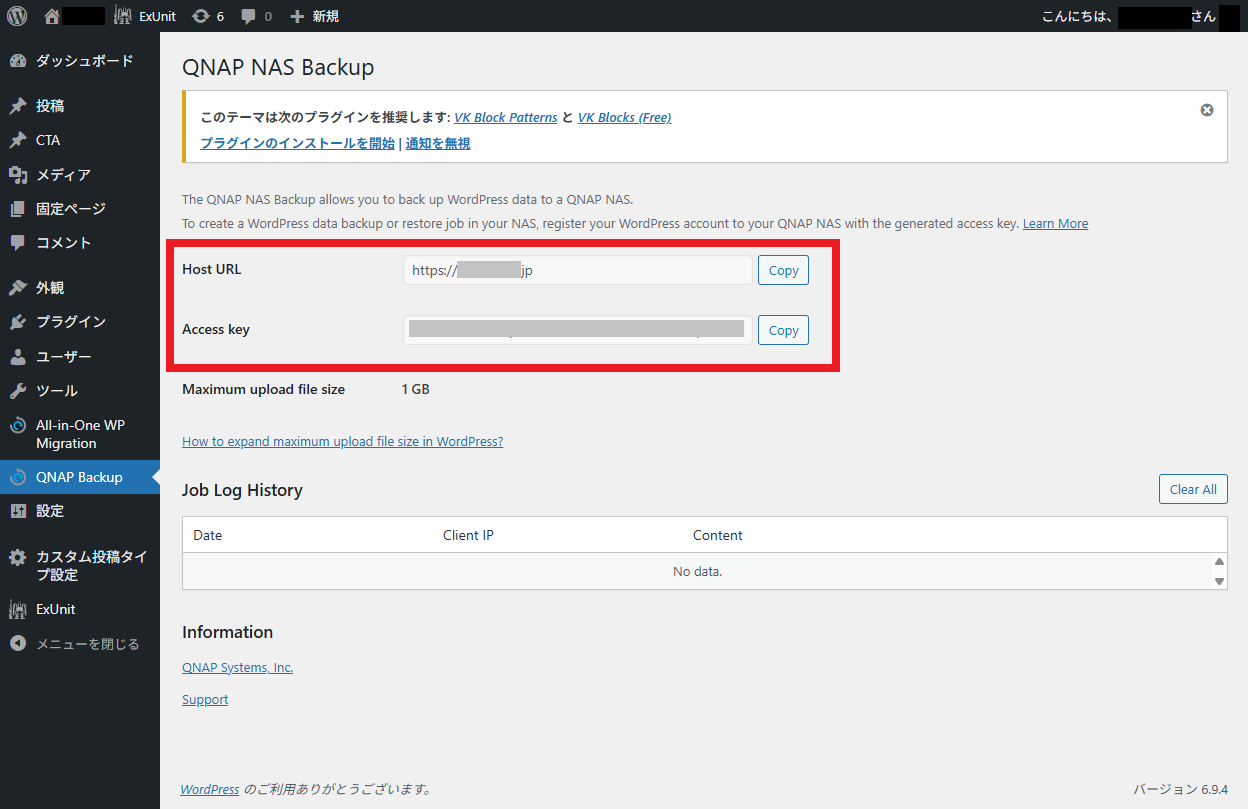Open the site home icon
1248x809 pixels.
[x=53, y=16]
